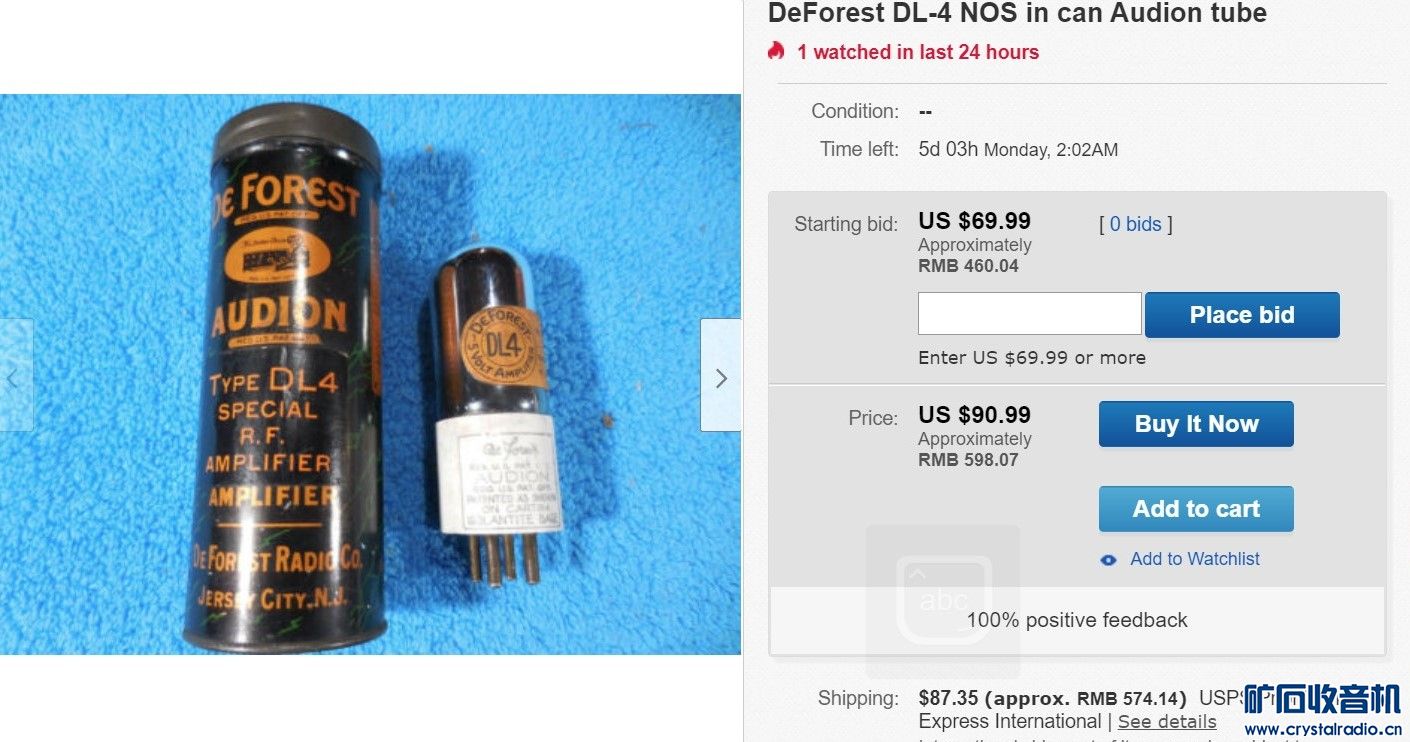The width and height of the screenshot is (1410, 742).
Task: Click the next image chevron
Action: pyautogui.click(x=721, y=377)
